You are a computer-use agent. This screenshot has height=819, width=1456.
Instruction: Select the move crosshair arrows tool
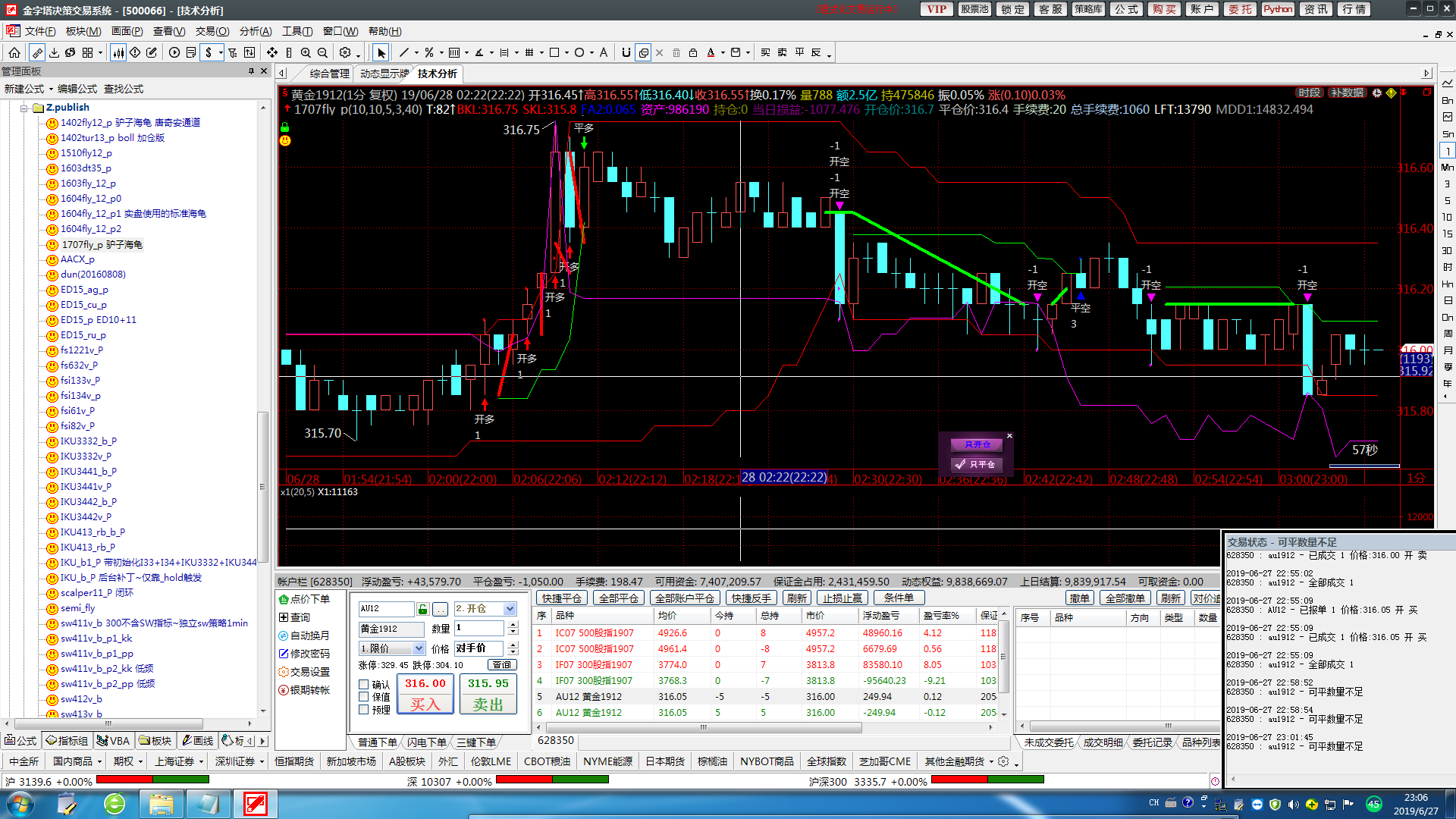click(272, 52)
